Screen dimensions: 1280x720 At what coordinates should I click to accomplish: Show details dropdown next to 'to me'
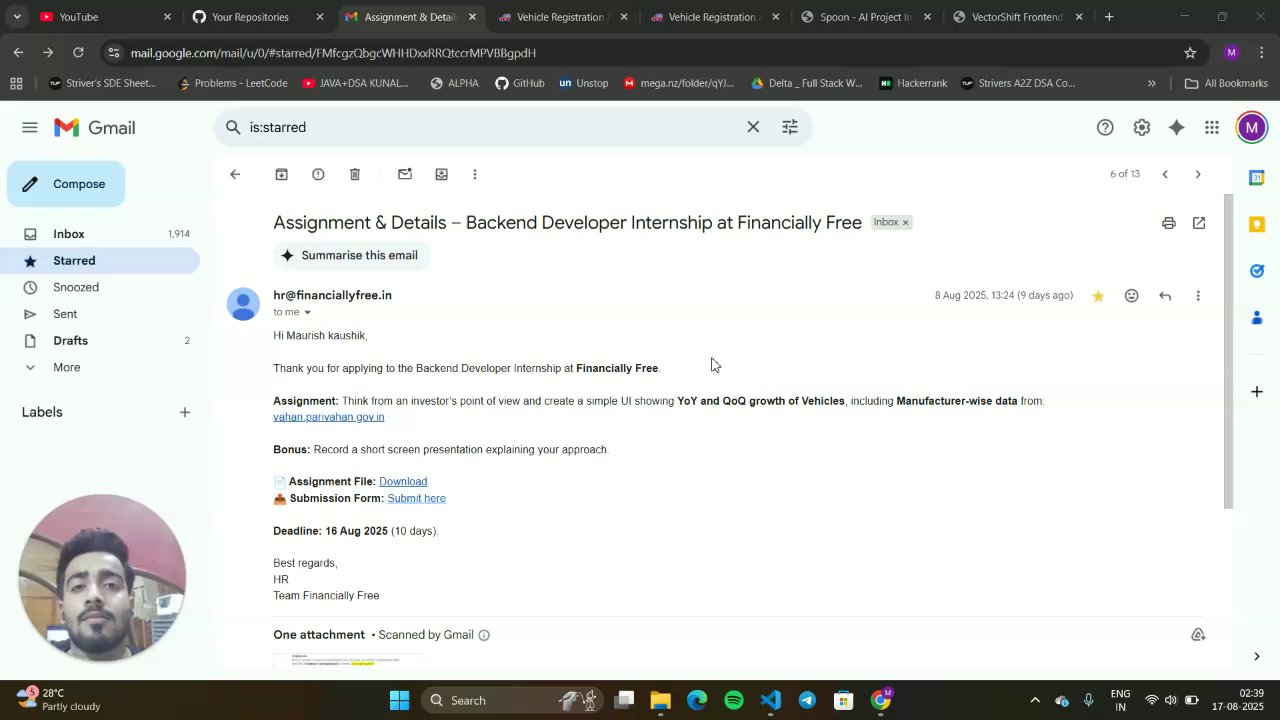pos(307,313)
